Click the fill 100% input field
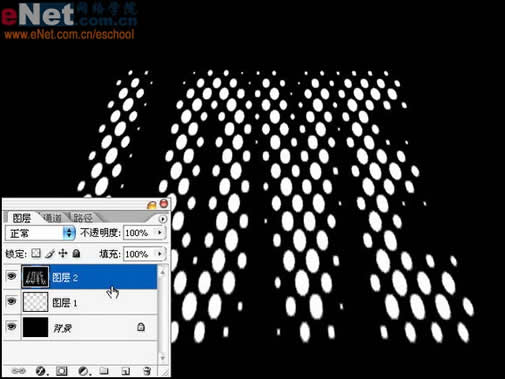 140,254
